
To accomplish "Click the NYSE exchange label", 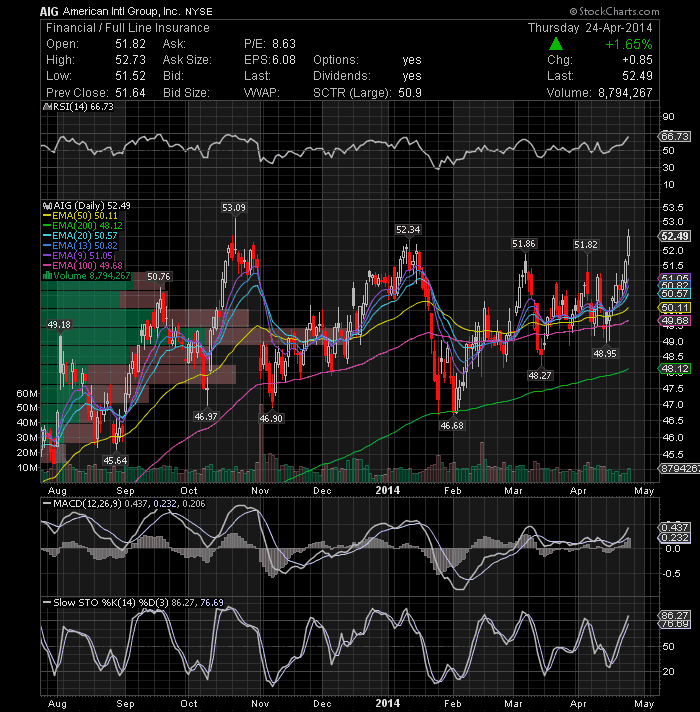I will click(198, 11).
